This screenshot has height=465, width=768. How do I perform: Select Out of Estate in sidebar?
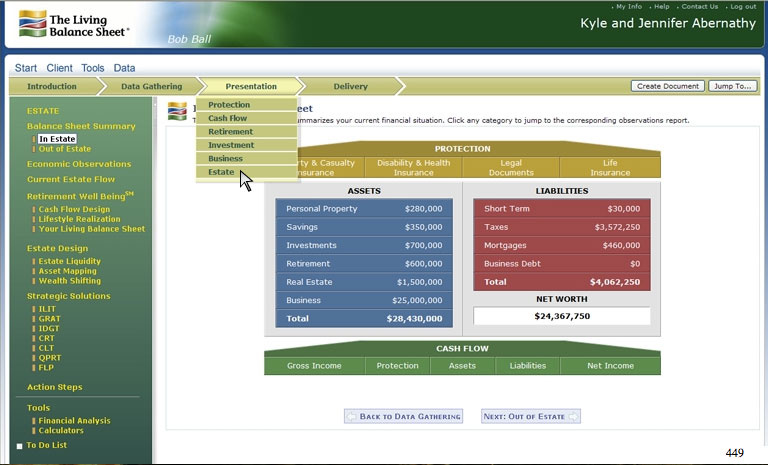point(65,149)
